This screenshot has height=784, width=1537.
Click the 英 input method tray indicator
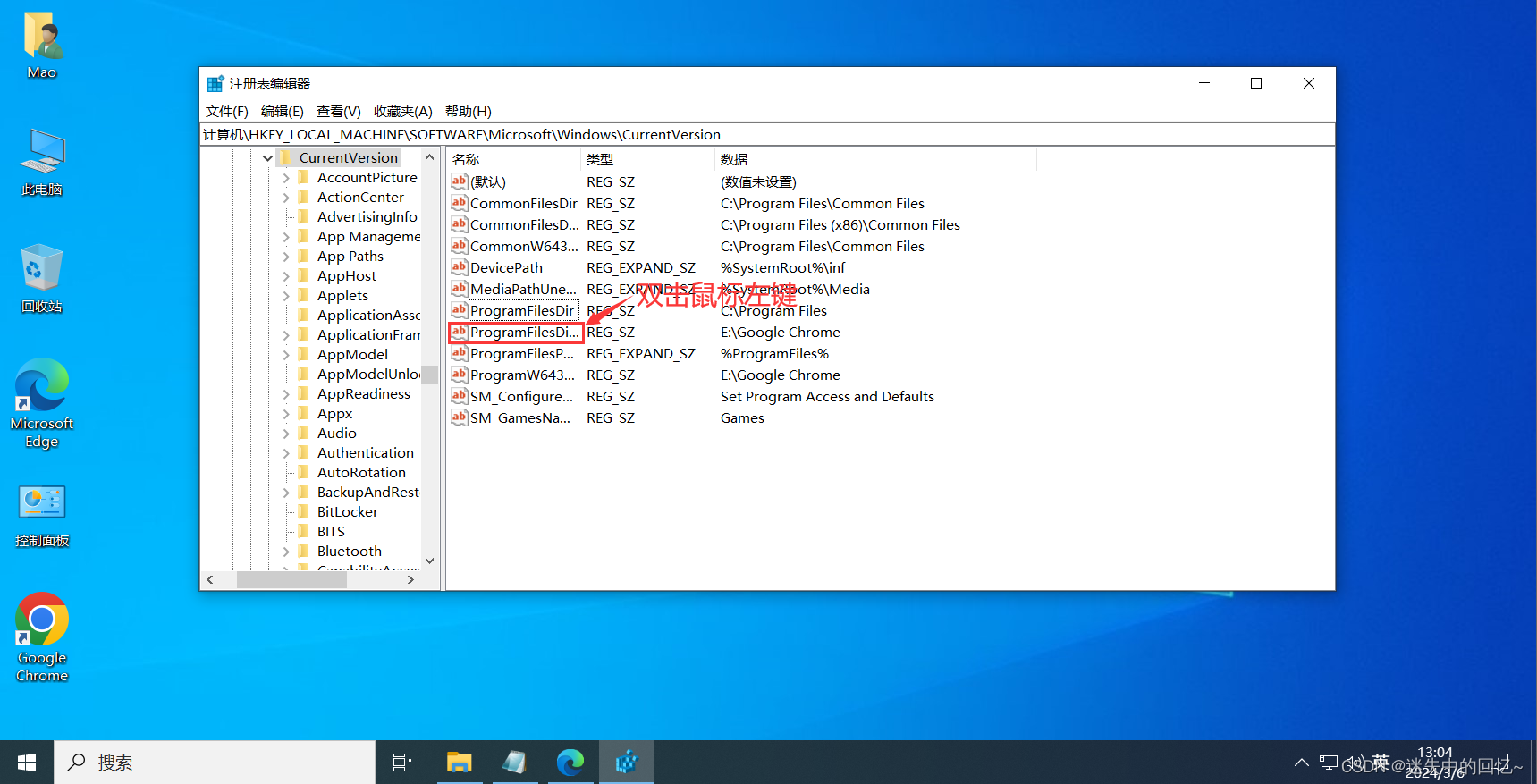1381,762
